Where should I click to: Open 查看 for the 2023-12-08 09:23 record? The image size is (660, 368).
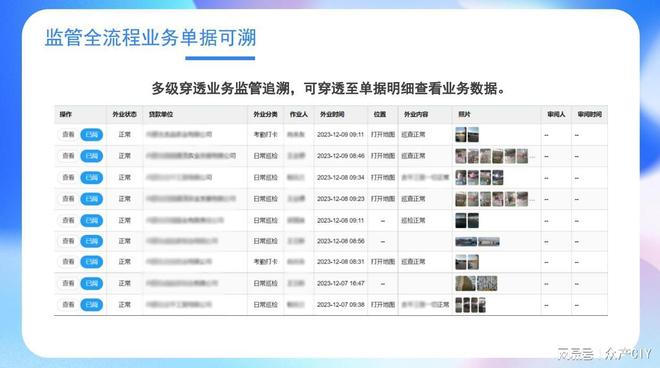[68, 199]
